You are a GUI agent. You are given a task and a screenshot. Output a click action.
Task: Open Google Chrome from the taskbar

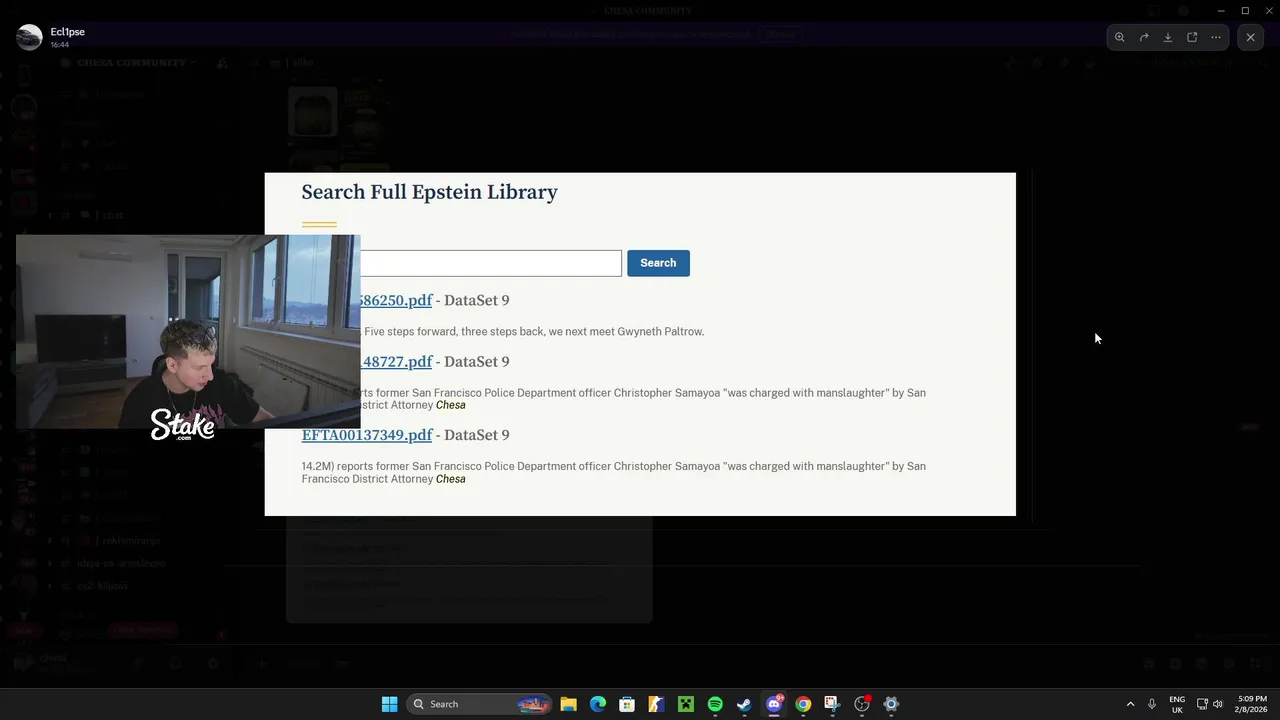pos(803,704)
